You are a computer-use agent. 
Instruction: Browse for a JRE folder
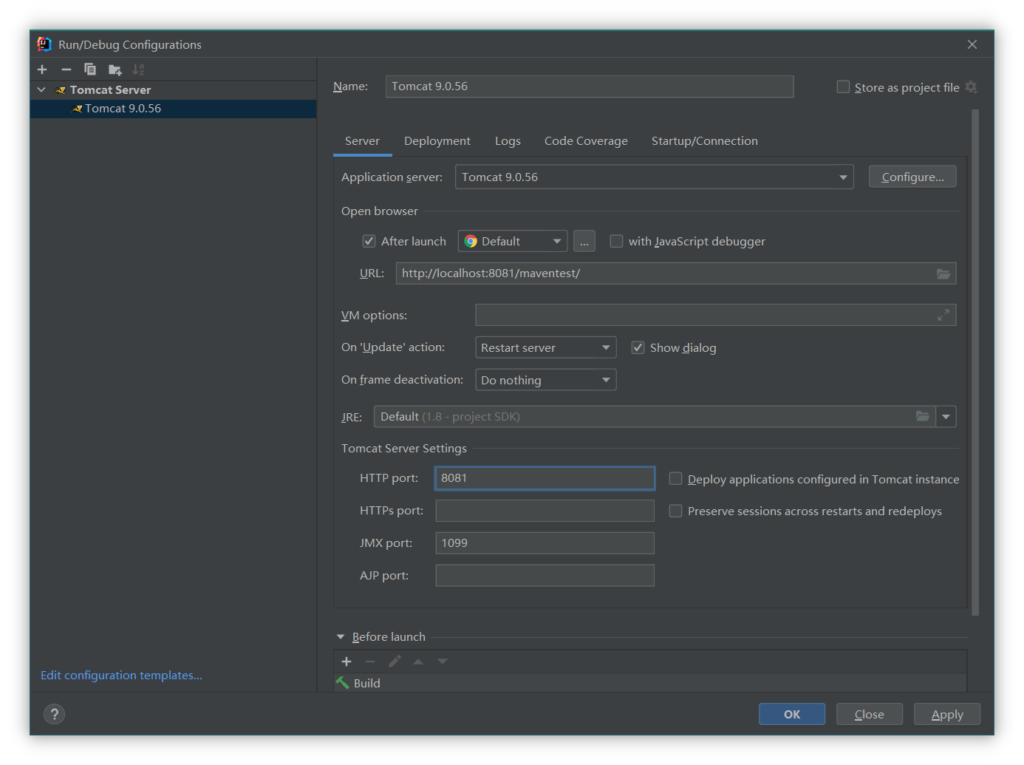922,416
